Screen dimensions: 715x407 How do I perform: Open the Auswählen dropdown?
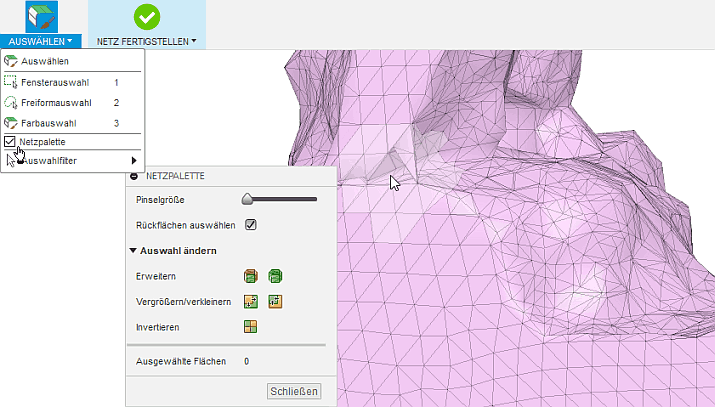pos(41,42)
